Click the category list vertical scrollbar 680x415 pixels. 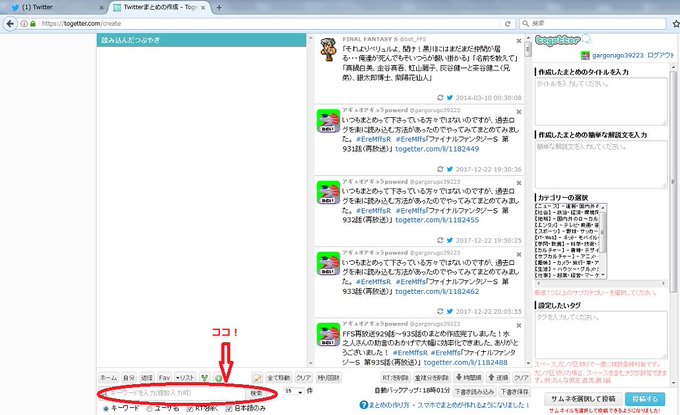[x=603, y=241]
